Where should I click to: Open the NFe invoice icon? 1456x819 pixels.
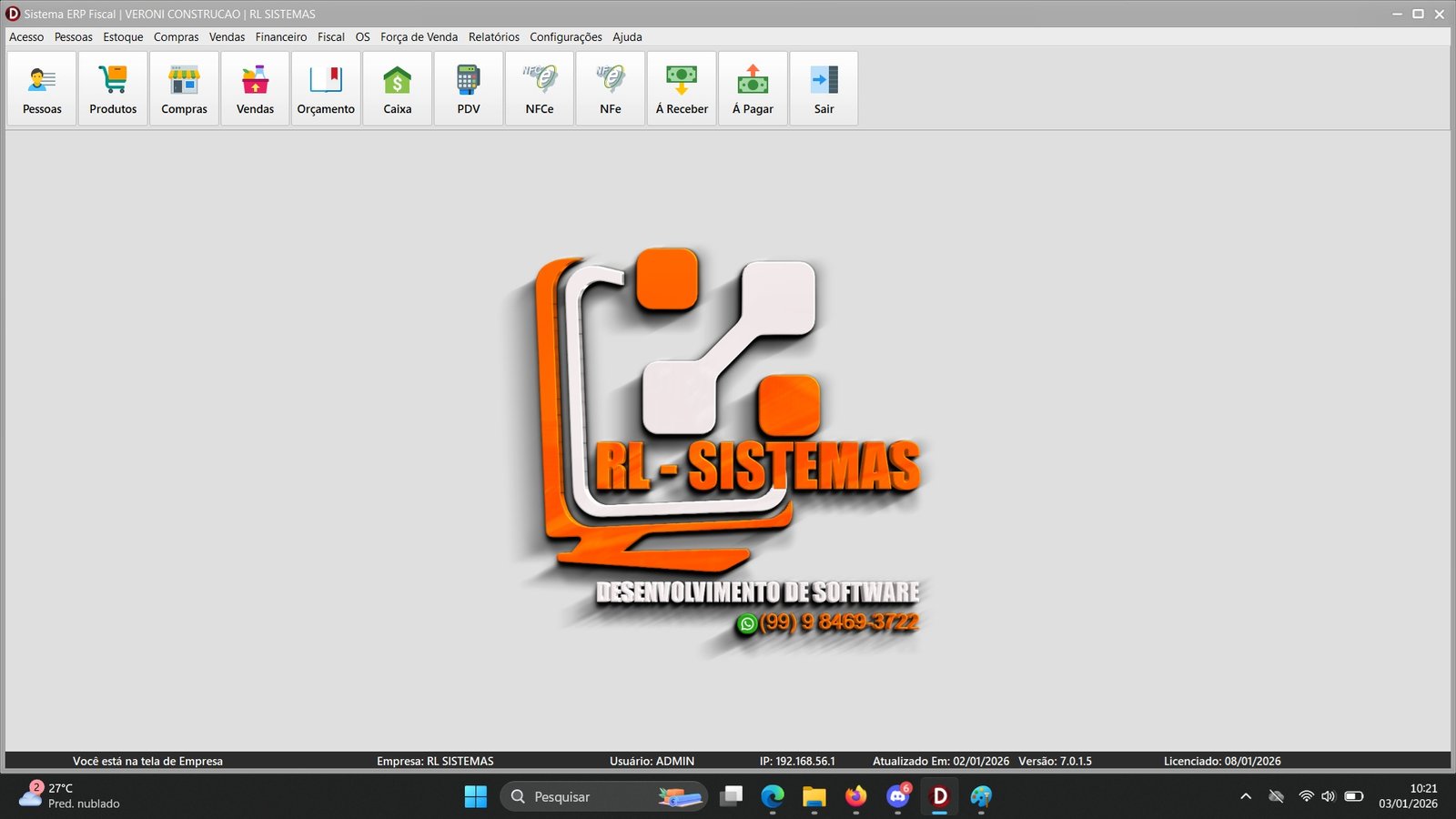click(x=610, y=88)
